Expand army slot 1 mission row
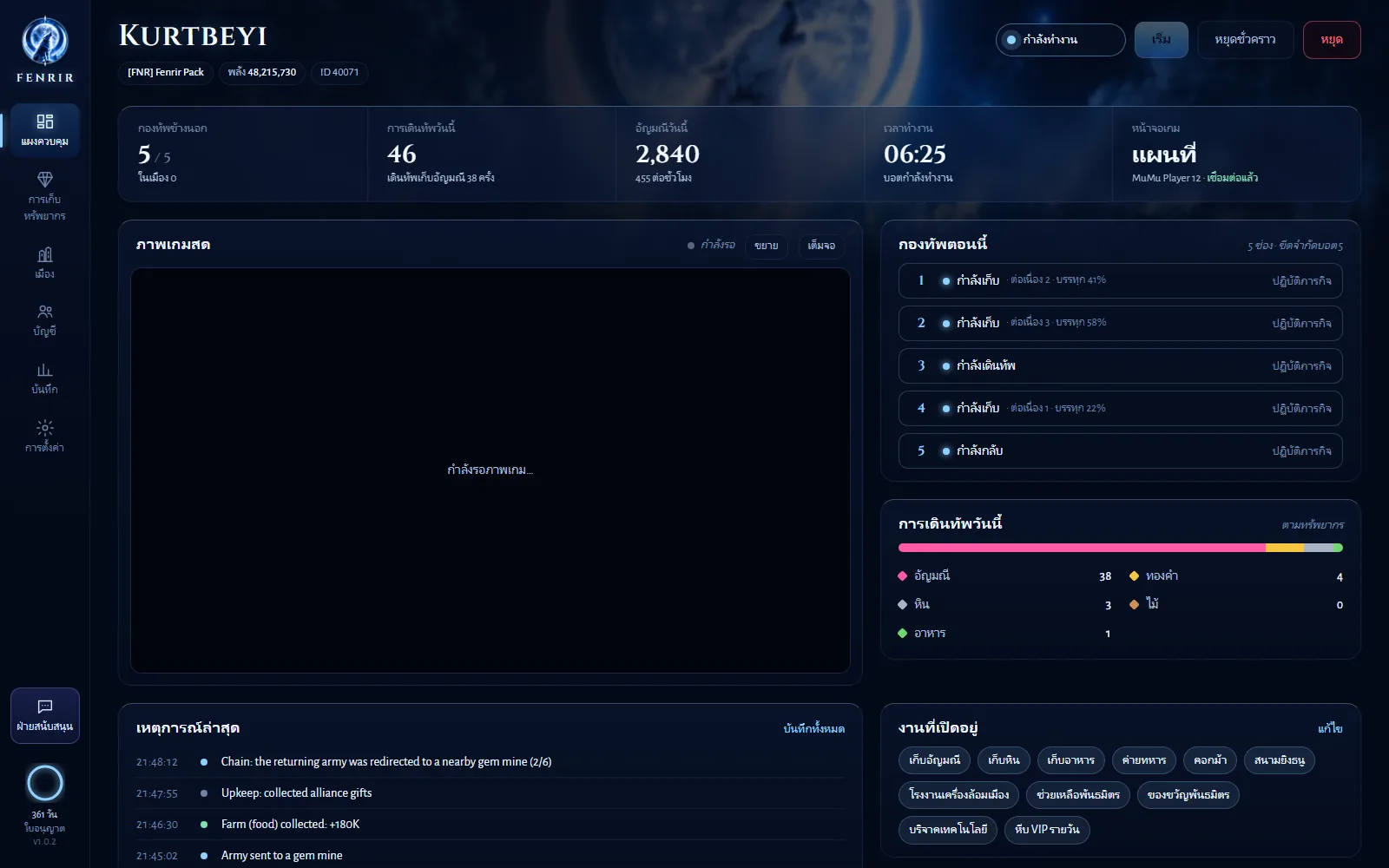 coord(1121,280)
